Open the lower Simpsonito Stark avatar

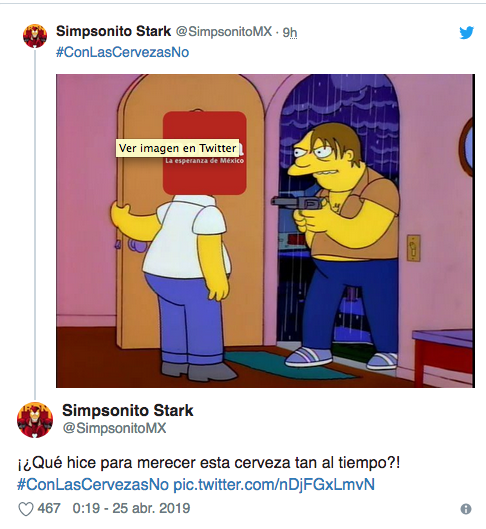point(35,420)
